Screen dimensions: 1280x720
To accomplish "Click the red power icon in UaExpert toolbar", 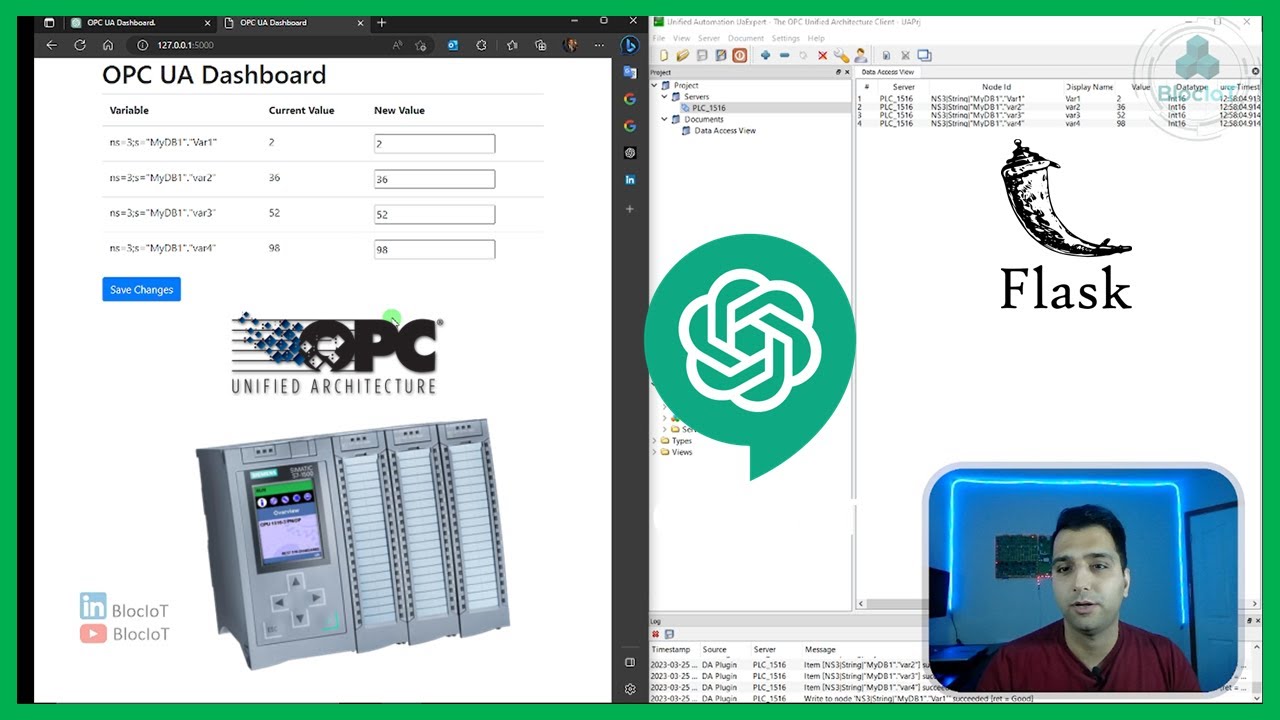I will click(x=740, y=56).
